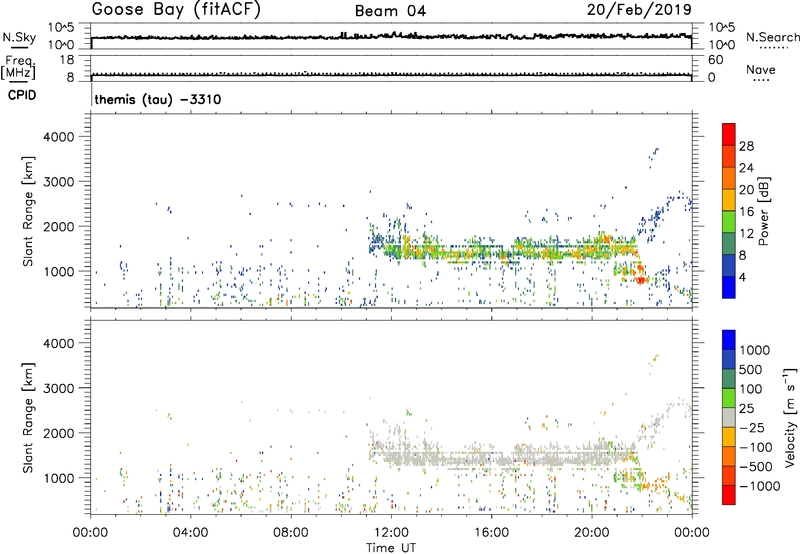Click the 'Nave' legend label
The image size is (800, 554).
pos(761,70)
